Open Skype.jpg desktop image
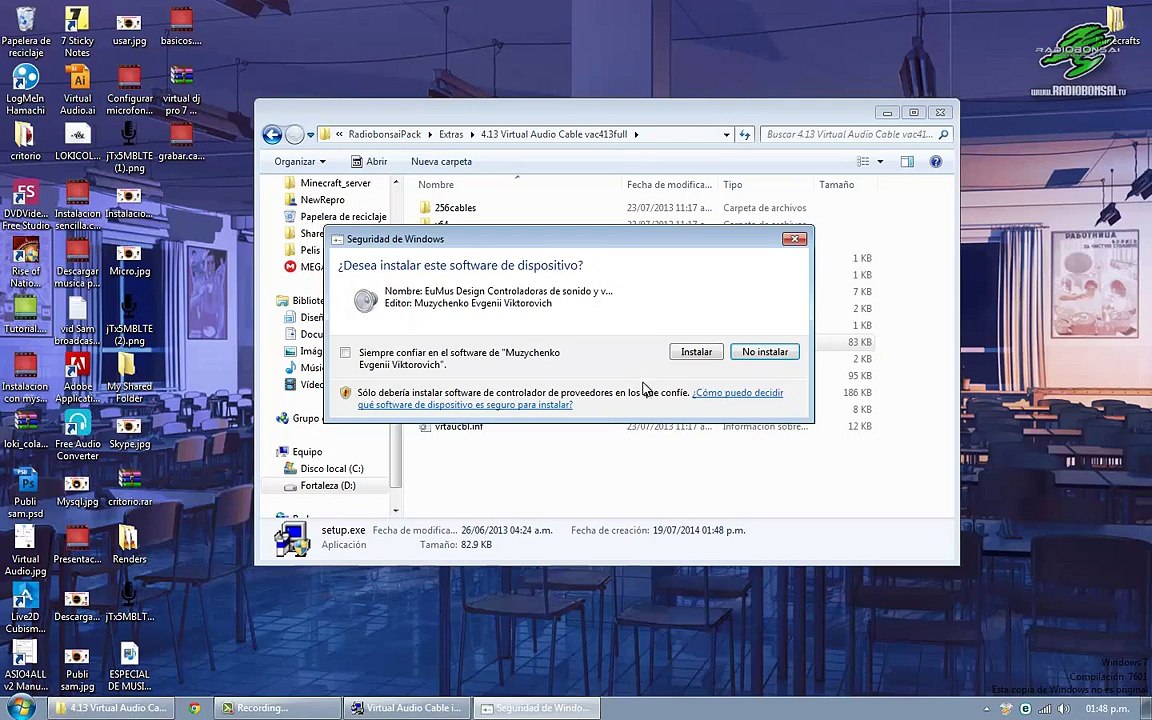The image size is (1152, 720). pos(129,430)
